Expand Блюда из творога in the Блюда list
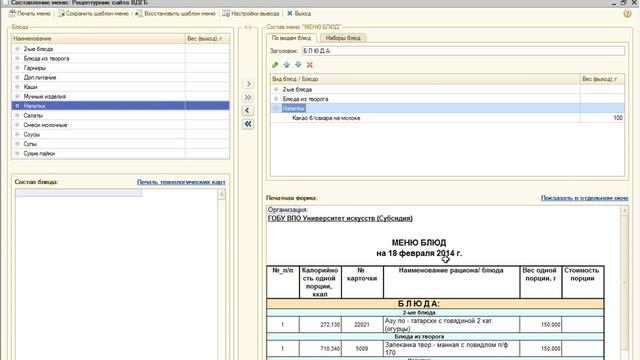This screenshot has width=640, height=360. [x=17, y=58]
